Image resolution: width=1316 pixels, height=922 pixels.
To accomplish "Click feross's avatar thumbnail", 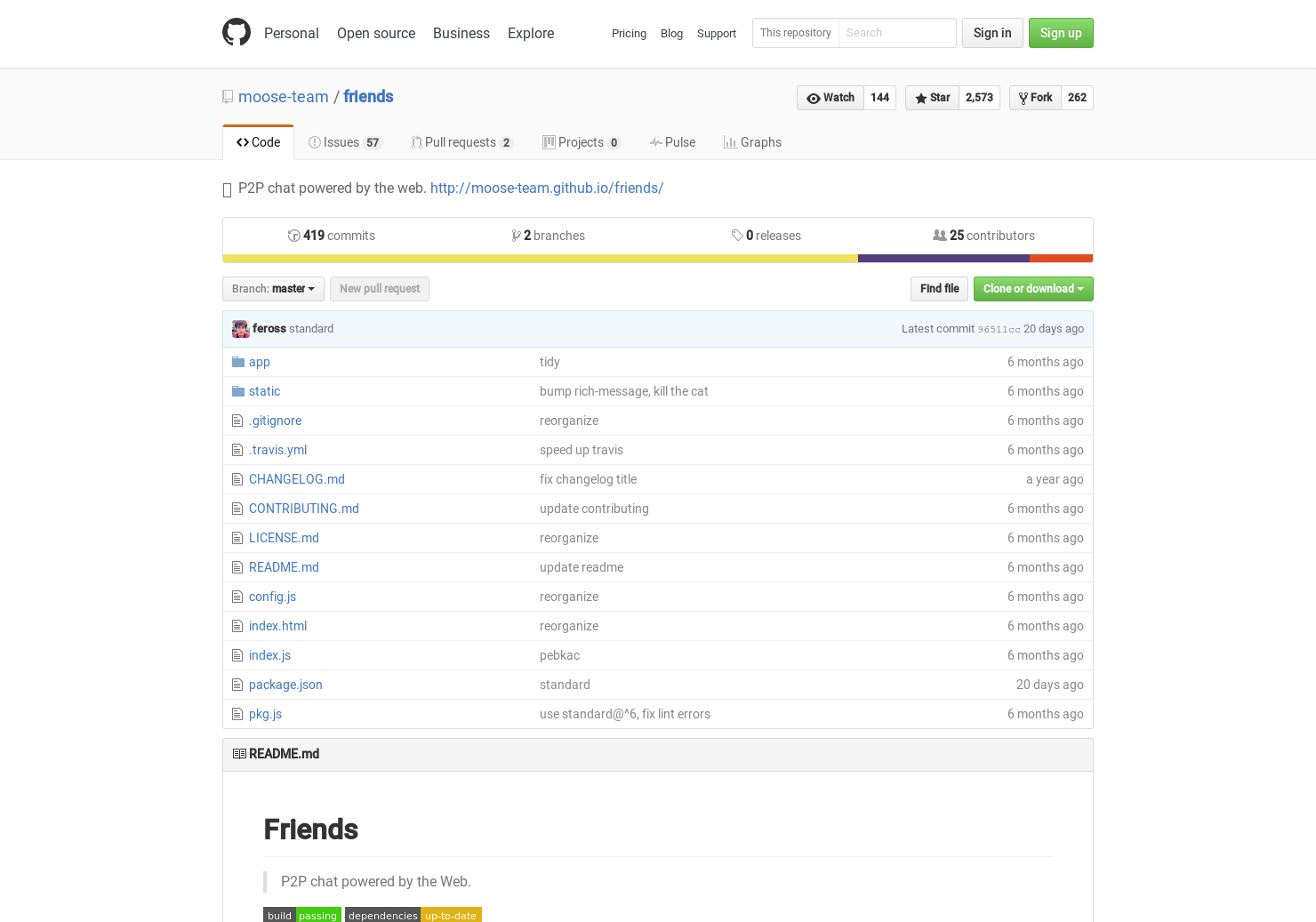I will (x=241, y=329).
